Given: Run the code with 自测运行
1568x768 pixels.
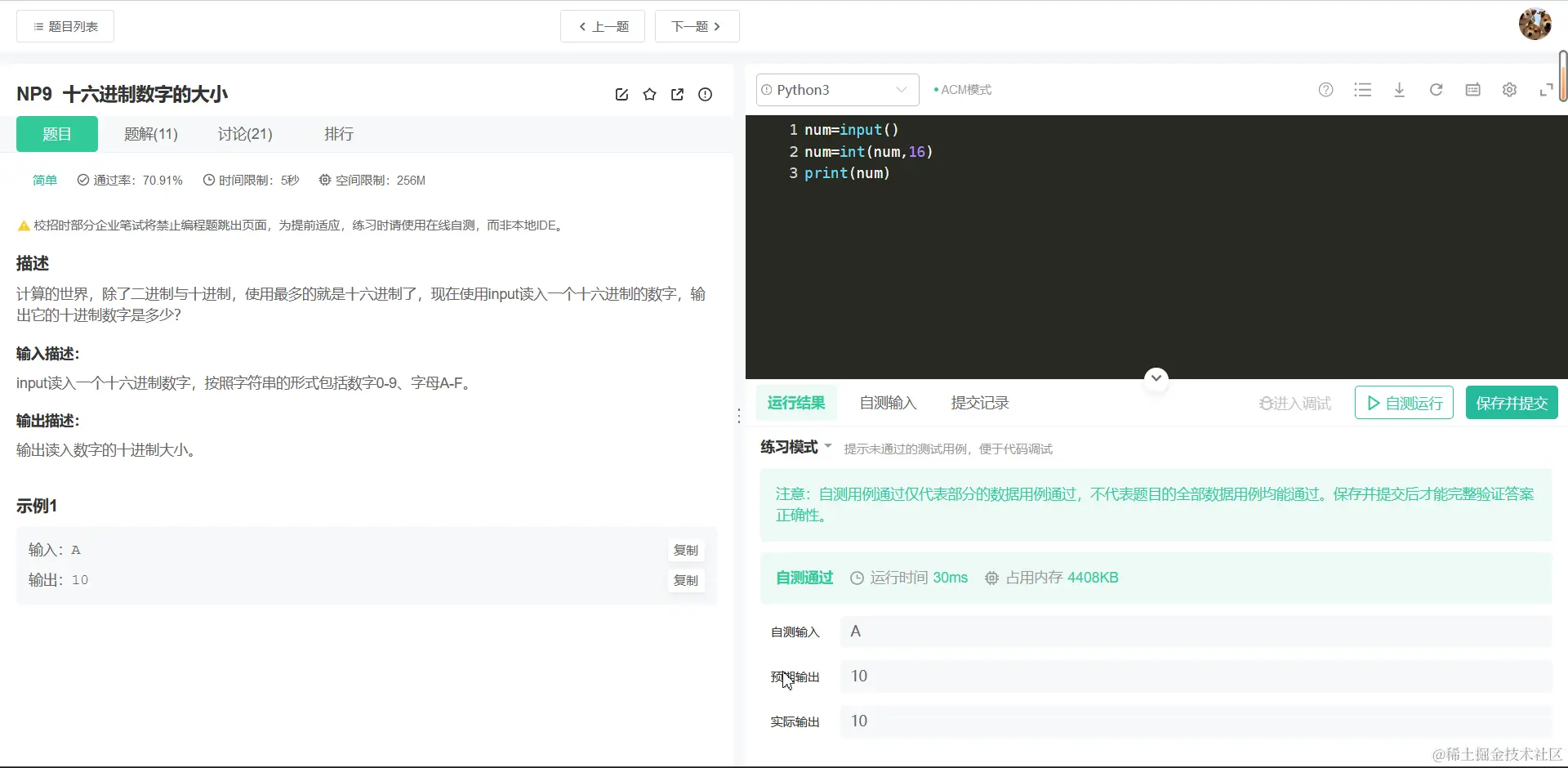Looking at the screenshot, I should pyautogui.click(x=1402, y=402).
